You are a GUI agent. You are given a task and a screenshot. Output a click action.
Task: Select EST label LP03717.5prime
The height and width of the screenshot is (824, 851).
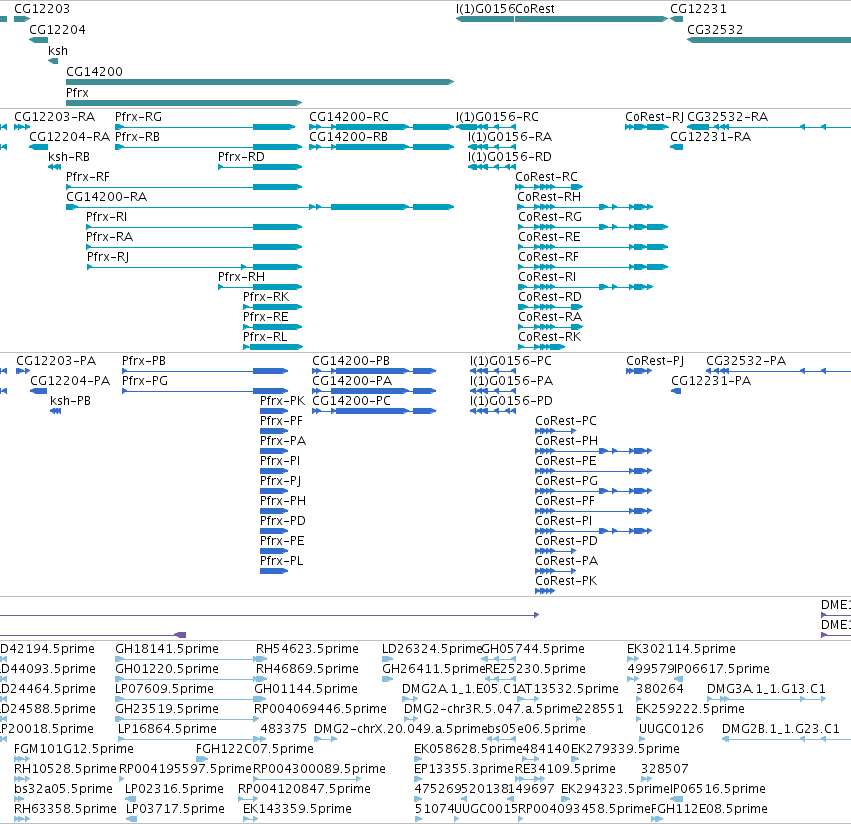175,809
